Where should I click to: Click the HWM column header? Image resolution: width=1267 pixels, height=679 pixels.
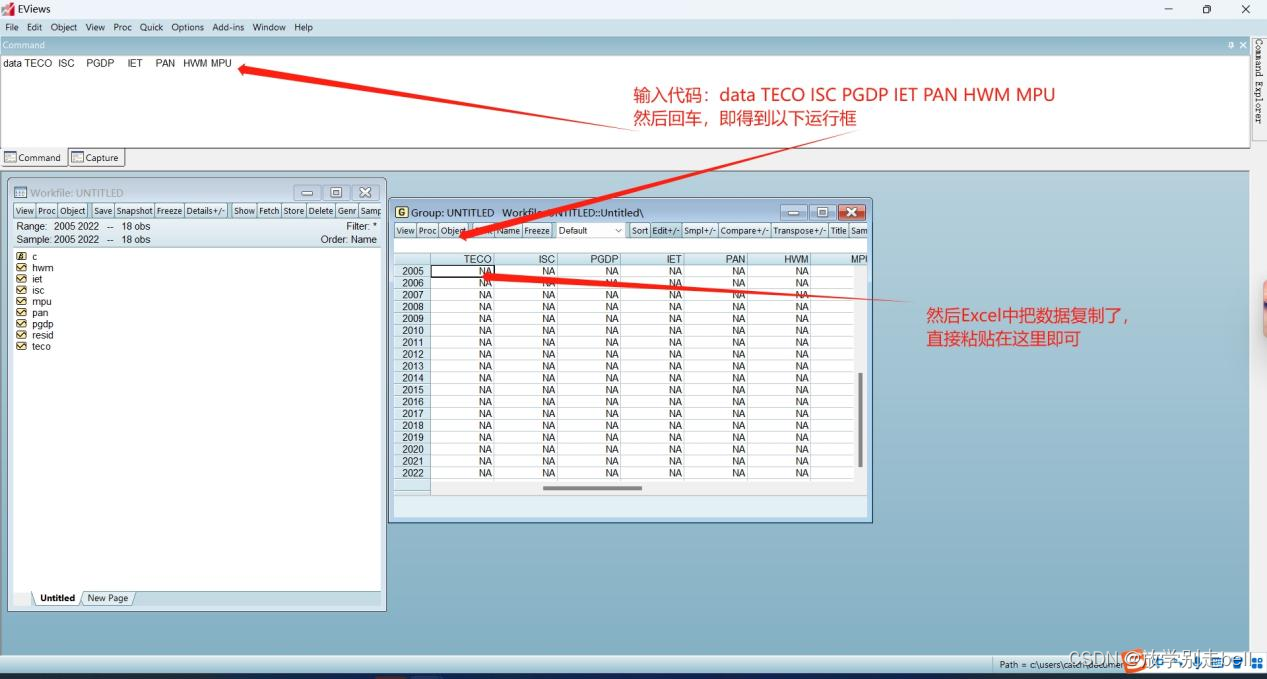click(x=779, y=259)
